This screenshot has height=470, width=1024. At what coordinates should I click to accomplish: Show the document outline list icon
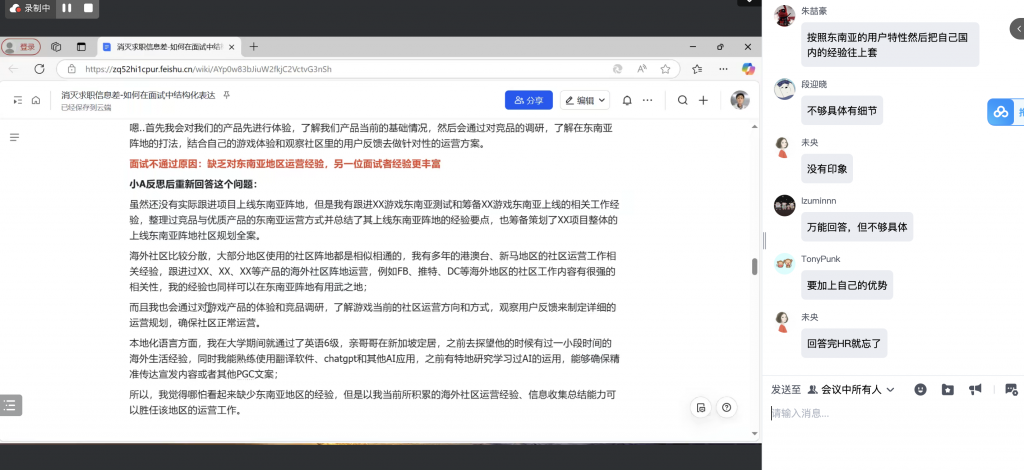[14, 137]
